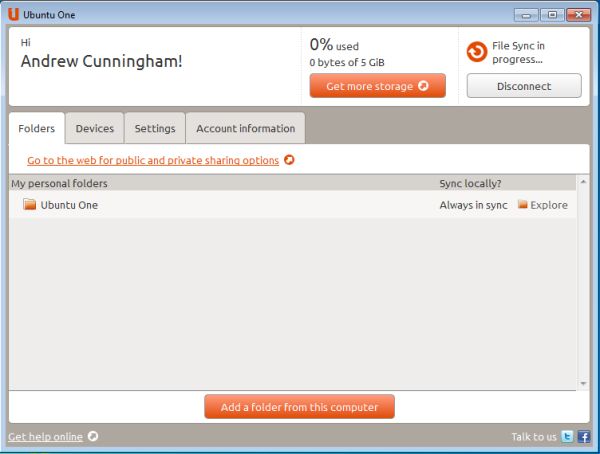
Task: Click the My personal folders column header
Action: point(59,183)
